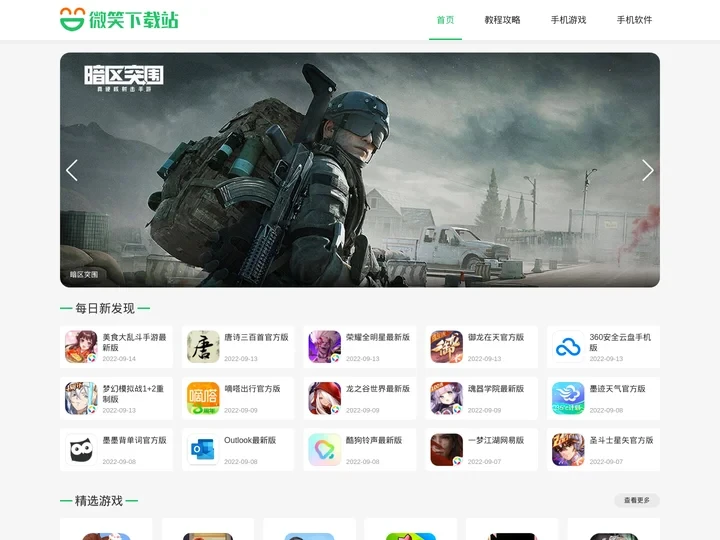Open 唐诗三百首 app icon

pyautogui.click(x=203, y=347)
